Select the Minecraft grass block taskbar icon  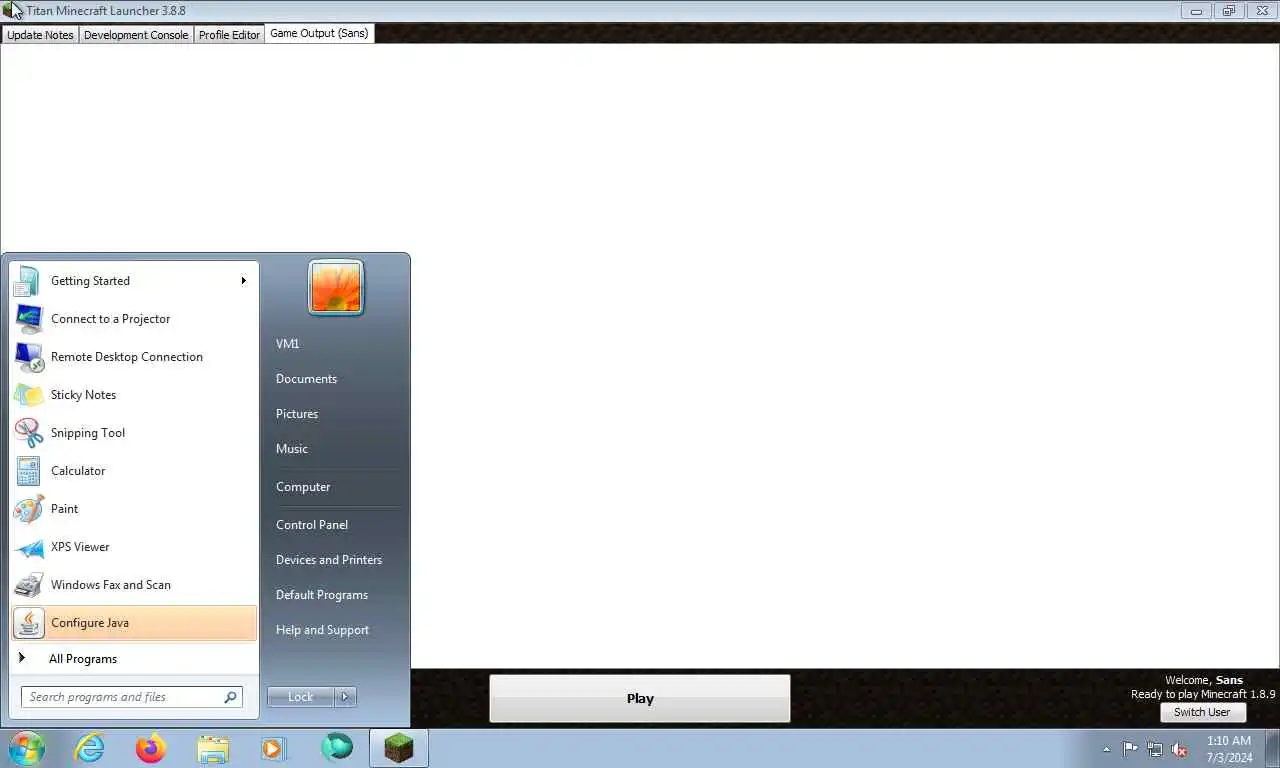point(399,748)
